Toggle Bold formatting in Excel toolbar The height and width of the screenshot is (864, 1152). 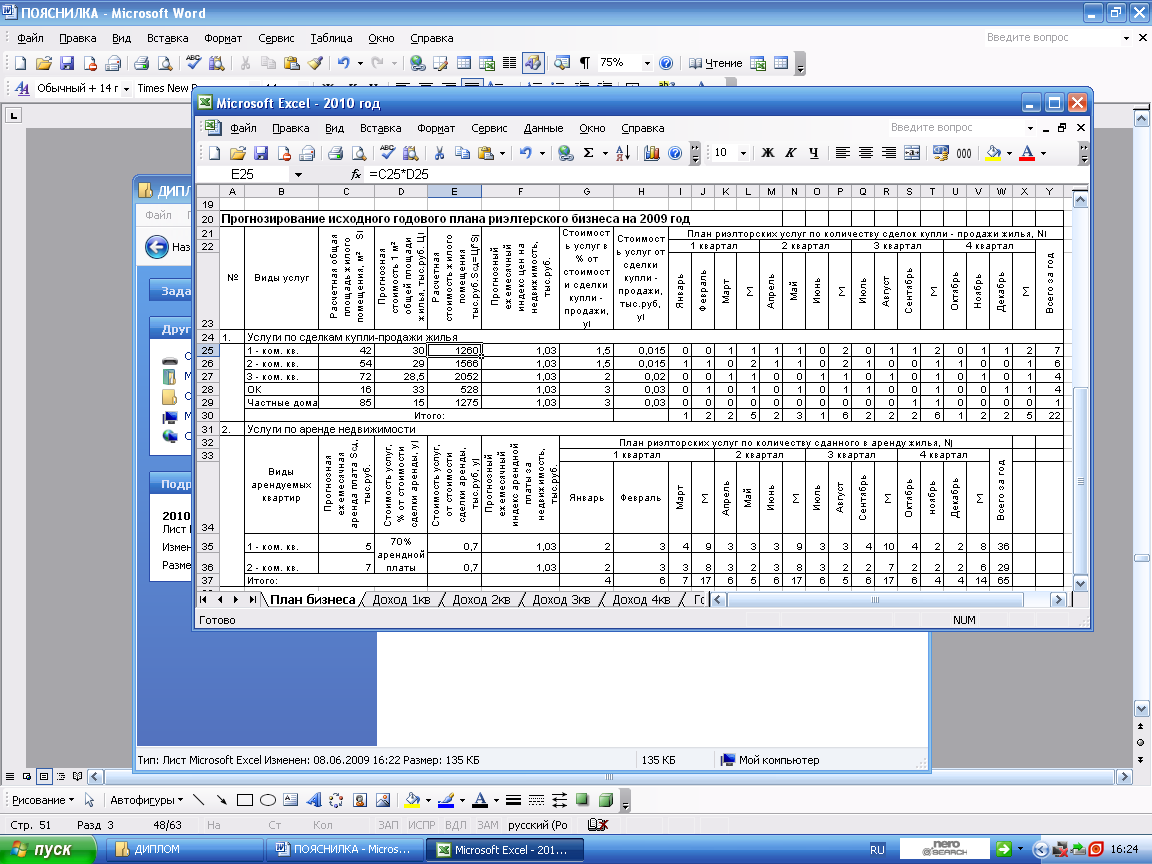[x=768, y=153]
